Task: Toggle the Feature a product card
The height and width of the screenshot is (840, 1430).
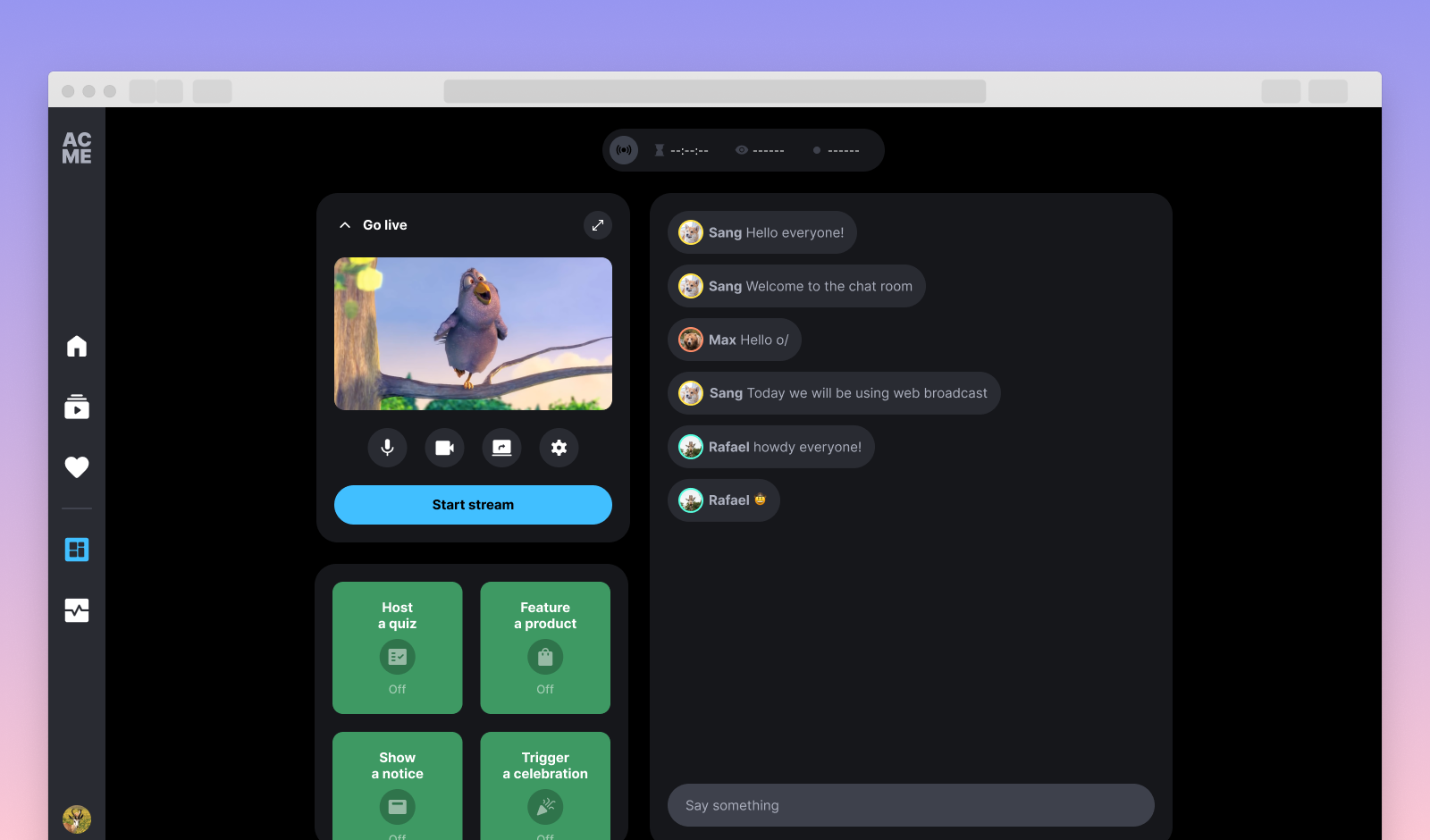Action: (x=545, y=648)
